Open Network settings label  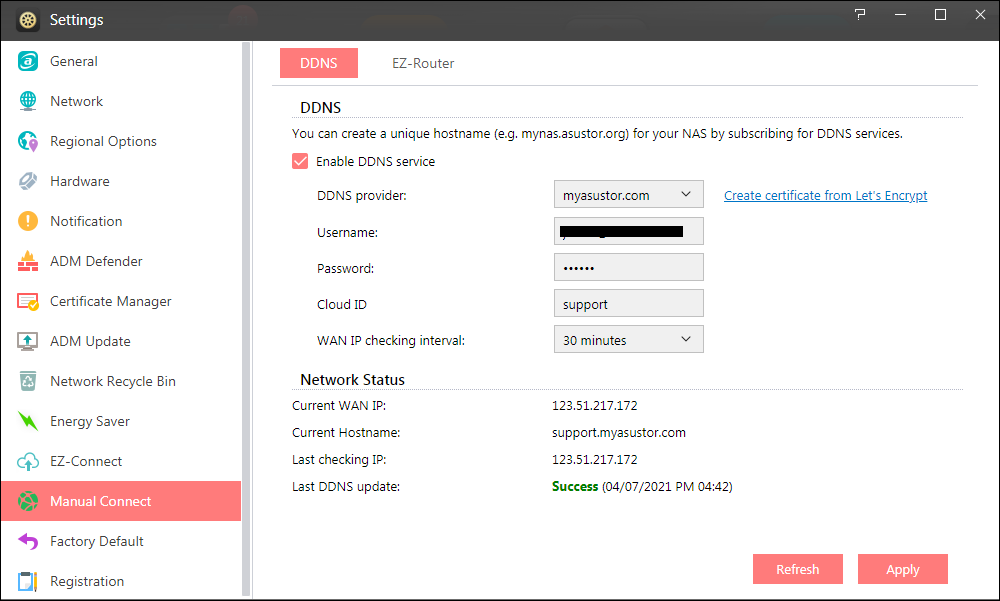pyautogui.click(x=77, y=101)
